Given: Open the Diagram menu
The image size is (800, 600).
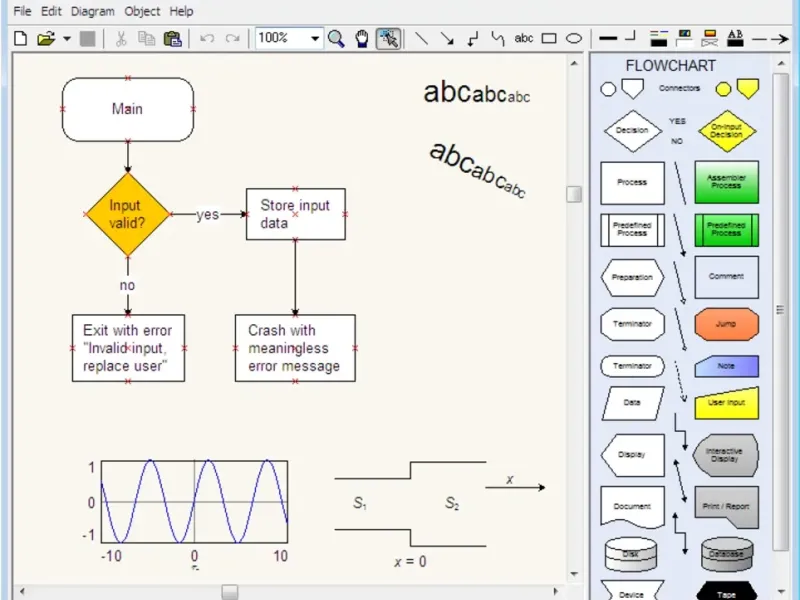Looking at the screenshot, I should 92,11.
